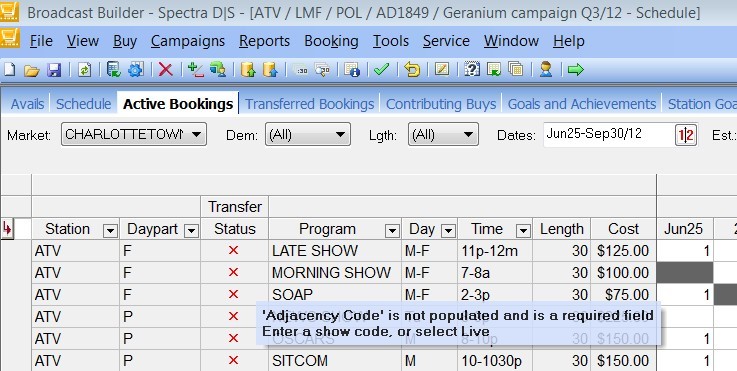This screenshot has height=371, width=737.
Task: Click the pencil edit note icon
Action: pos(442,70)
